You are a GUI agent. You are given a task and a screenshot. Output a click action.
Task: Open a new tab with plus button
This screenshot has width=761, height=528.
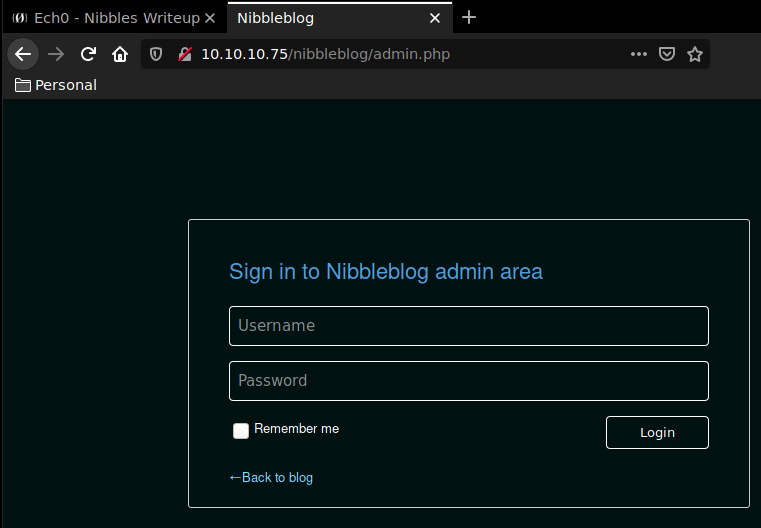pyautogui.click(x=469, y=18)
